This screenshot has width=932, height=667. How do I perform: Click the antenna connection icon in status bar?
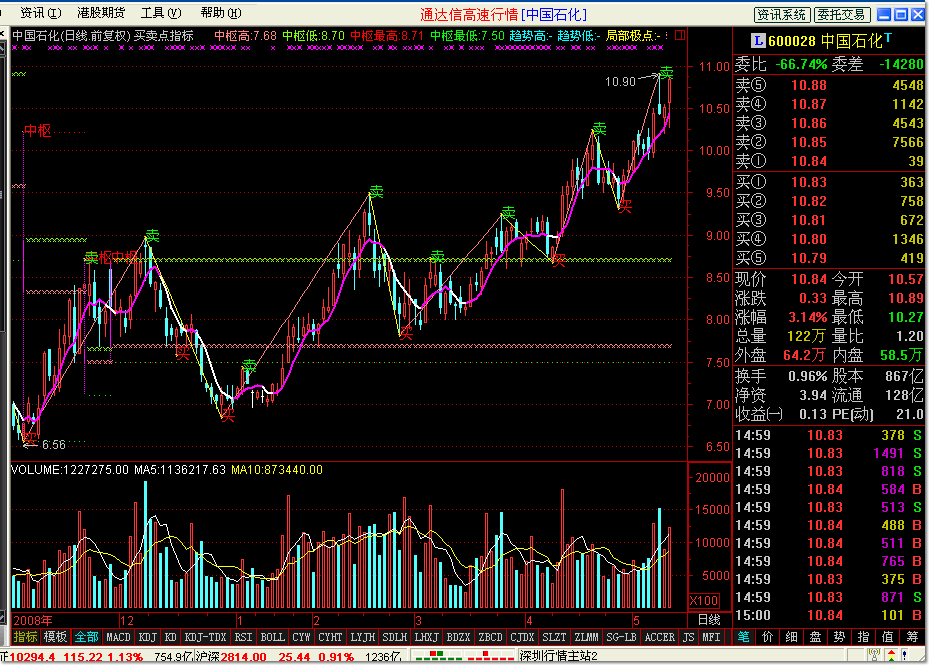click(x=873, y=656)
